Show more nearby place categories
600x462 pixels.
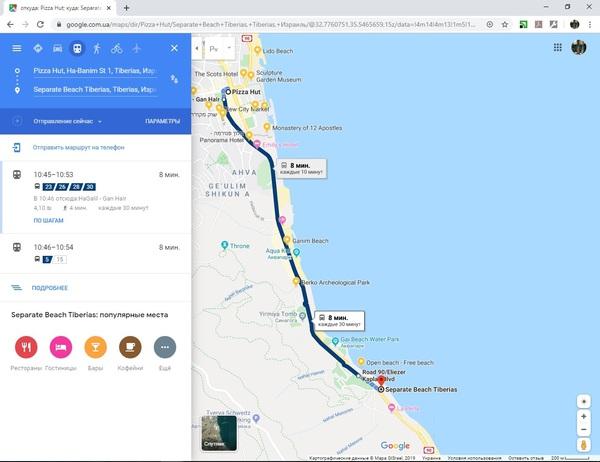(x=165, y=347)
